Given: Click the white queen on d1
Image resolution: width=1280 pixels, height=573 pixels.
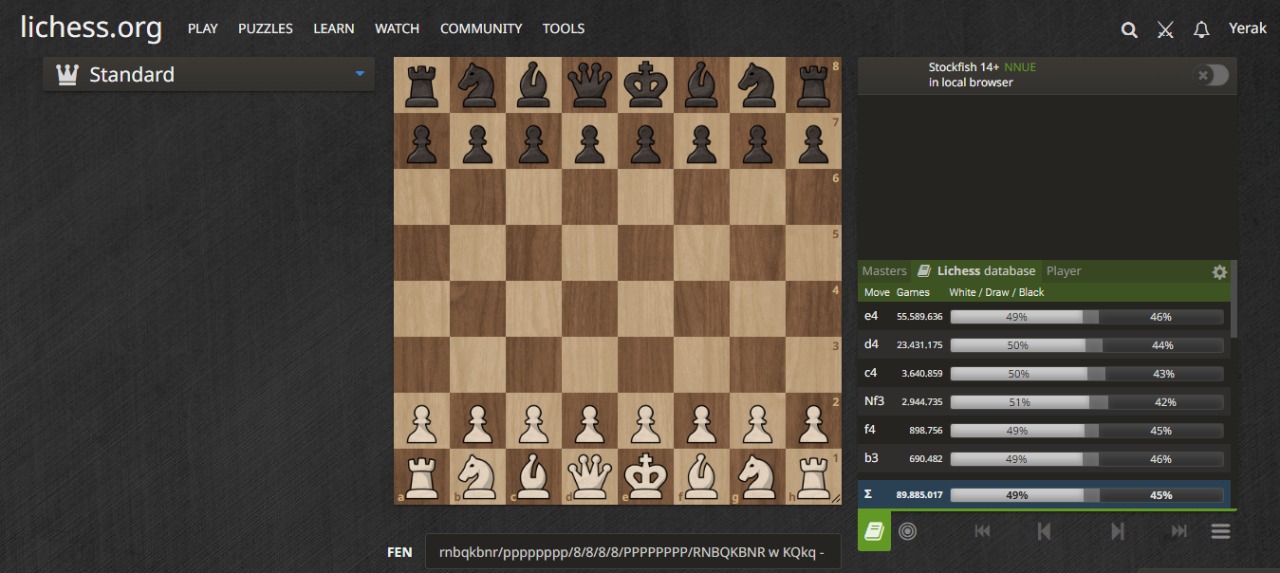Looking at the screenshot, I should pos(590,477).
